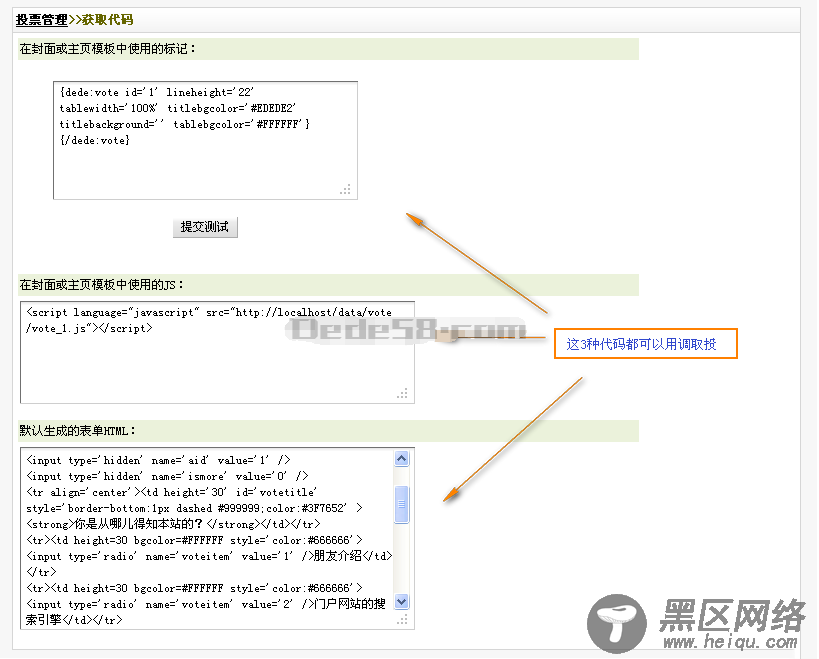Image resolution: width=819 pixels, height=659 pixels.
Task: Click the name='ismore' hidden input line
Action: pos(167,476)
